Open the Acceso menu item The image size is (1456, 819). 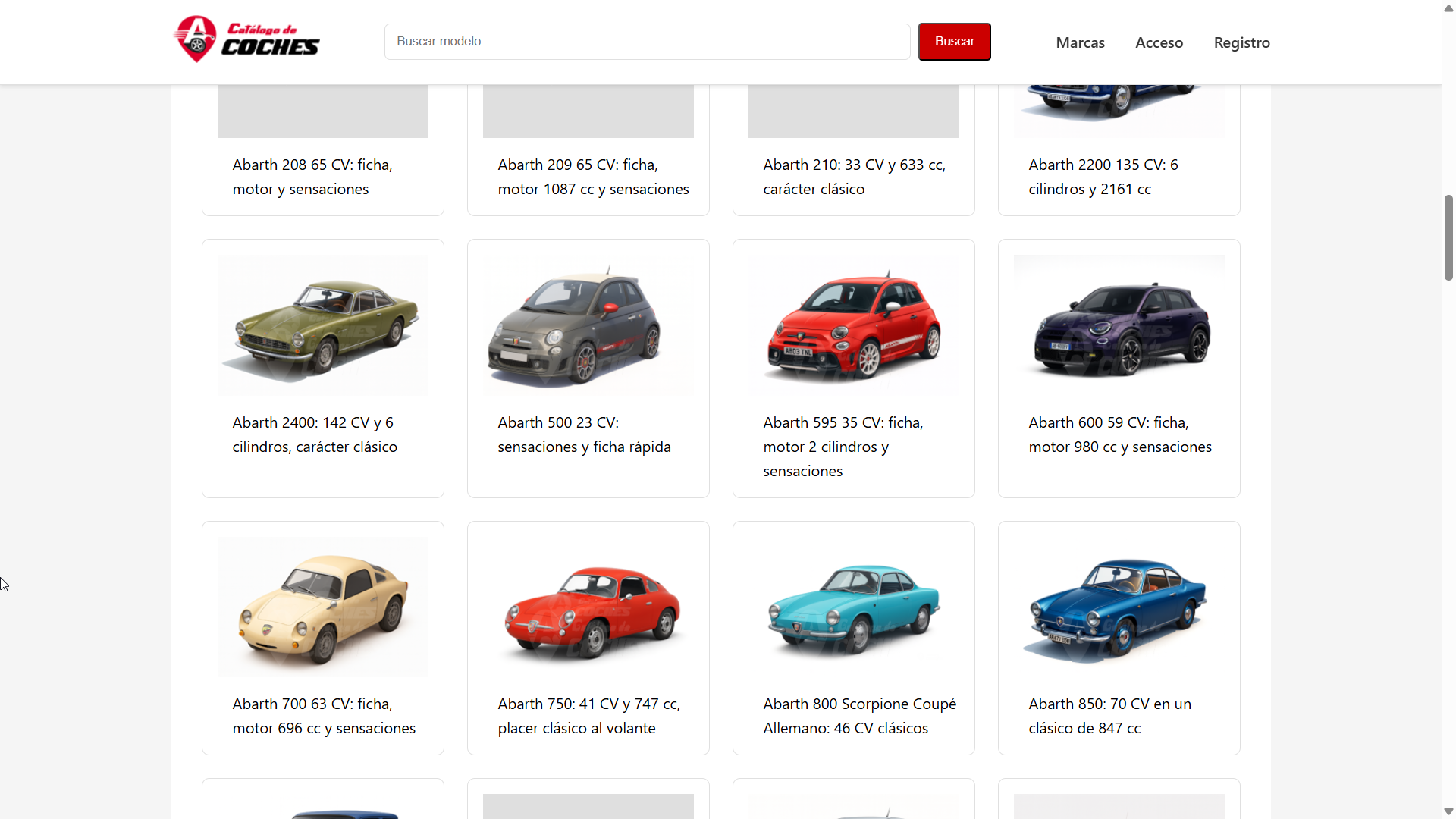1159,42
